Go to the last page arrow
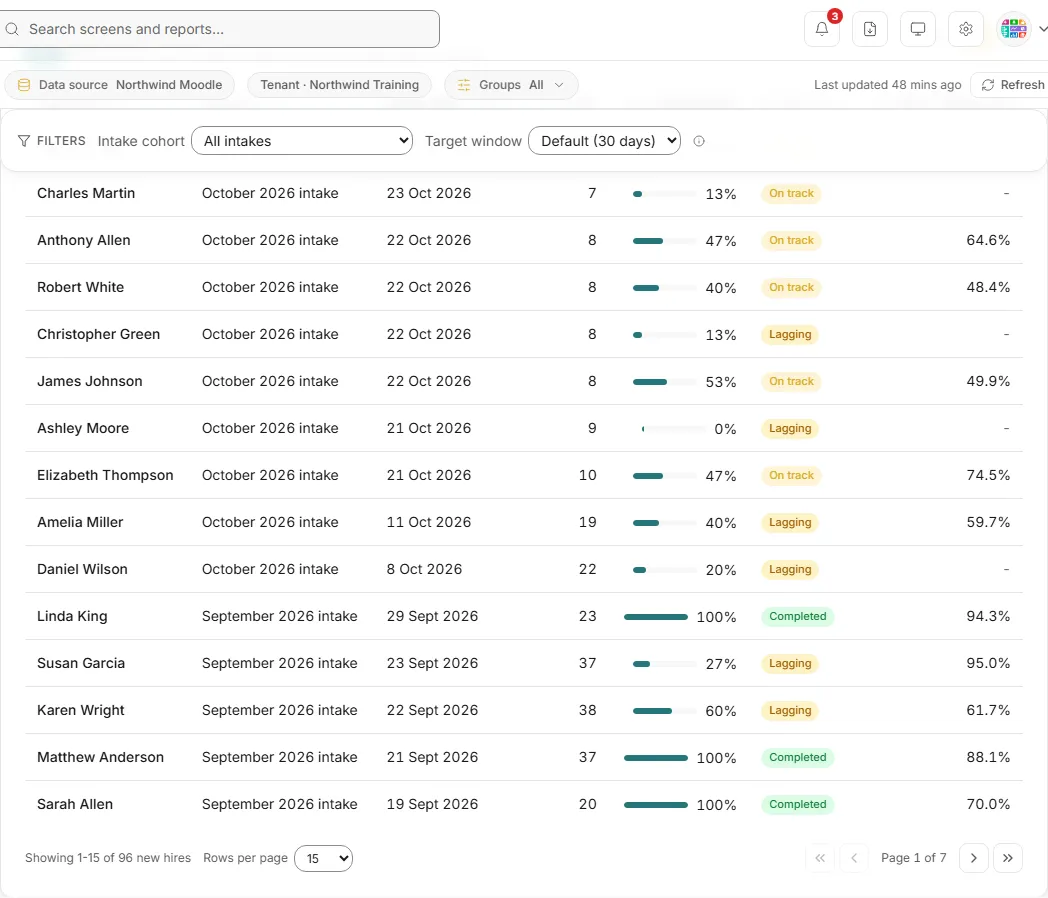Screen dimensions: 1048x898 point(1008,858)
